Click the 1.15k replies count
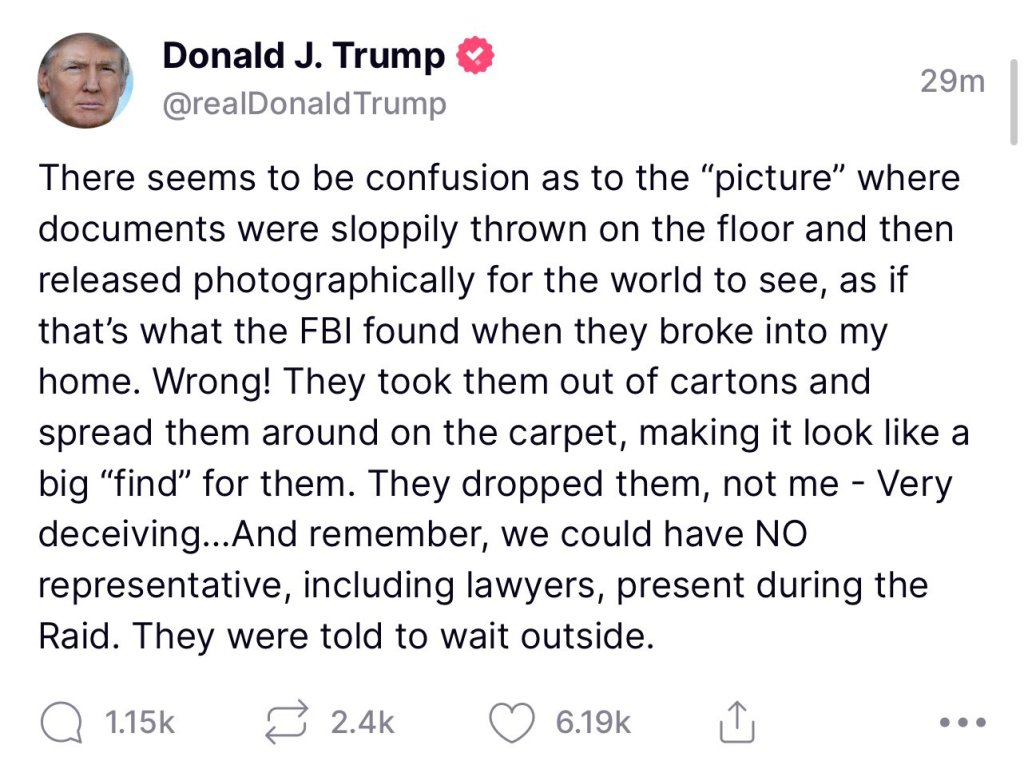The width and height of the screenshot is (1024, 769). [140, 722]
